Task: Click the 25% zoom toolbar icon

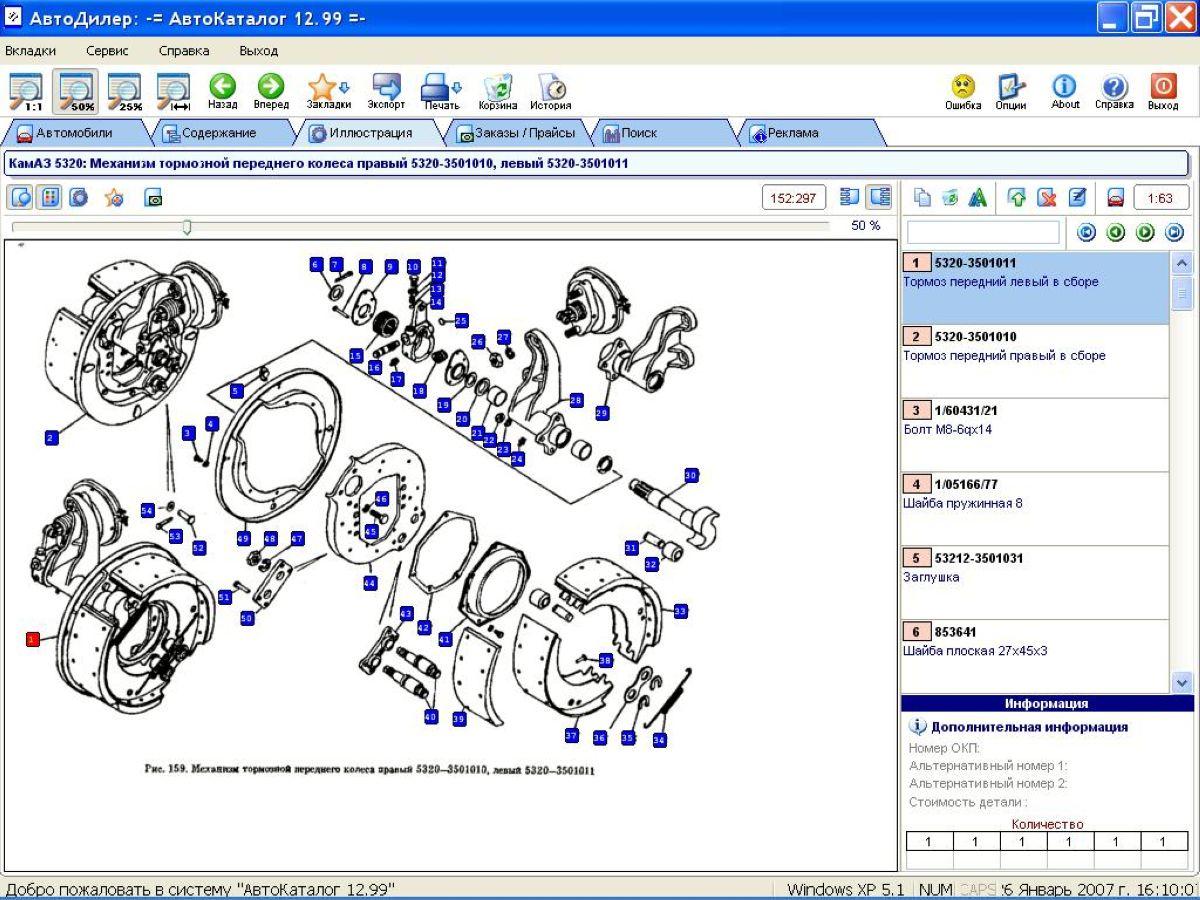Action: pos(125,92)
